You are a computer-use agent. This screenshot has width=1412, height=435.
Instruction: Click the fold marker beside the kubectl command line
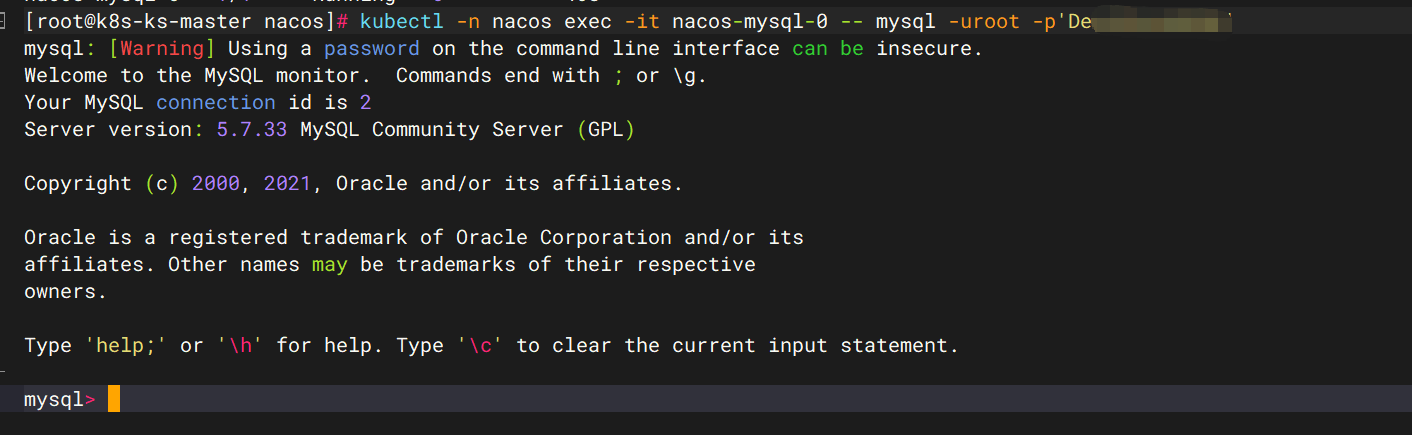(x=4, y=21)
